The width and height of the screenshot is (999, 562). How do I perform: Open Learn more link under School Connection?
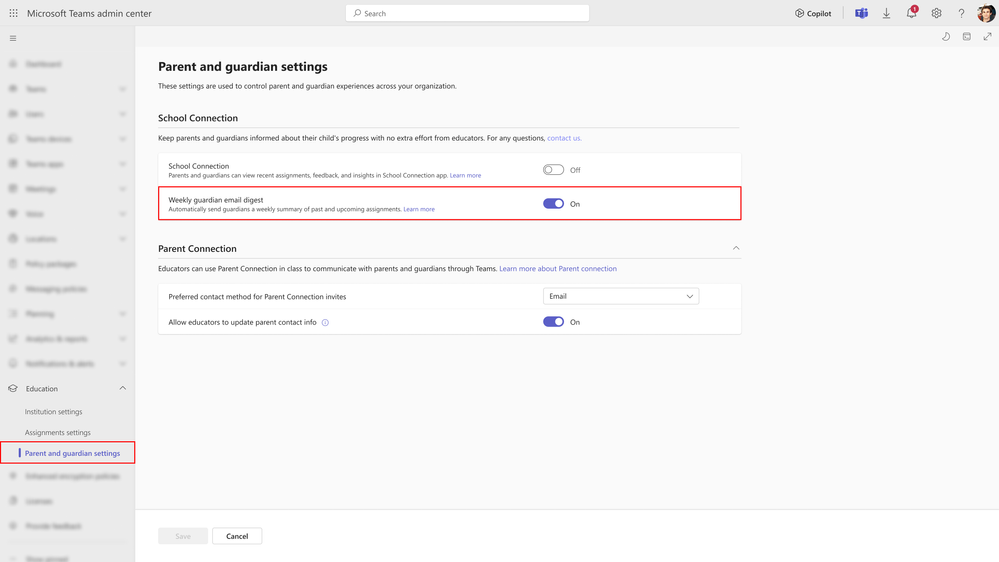pos(465,175)
